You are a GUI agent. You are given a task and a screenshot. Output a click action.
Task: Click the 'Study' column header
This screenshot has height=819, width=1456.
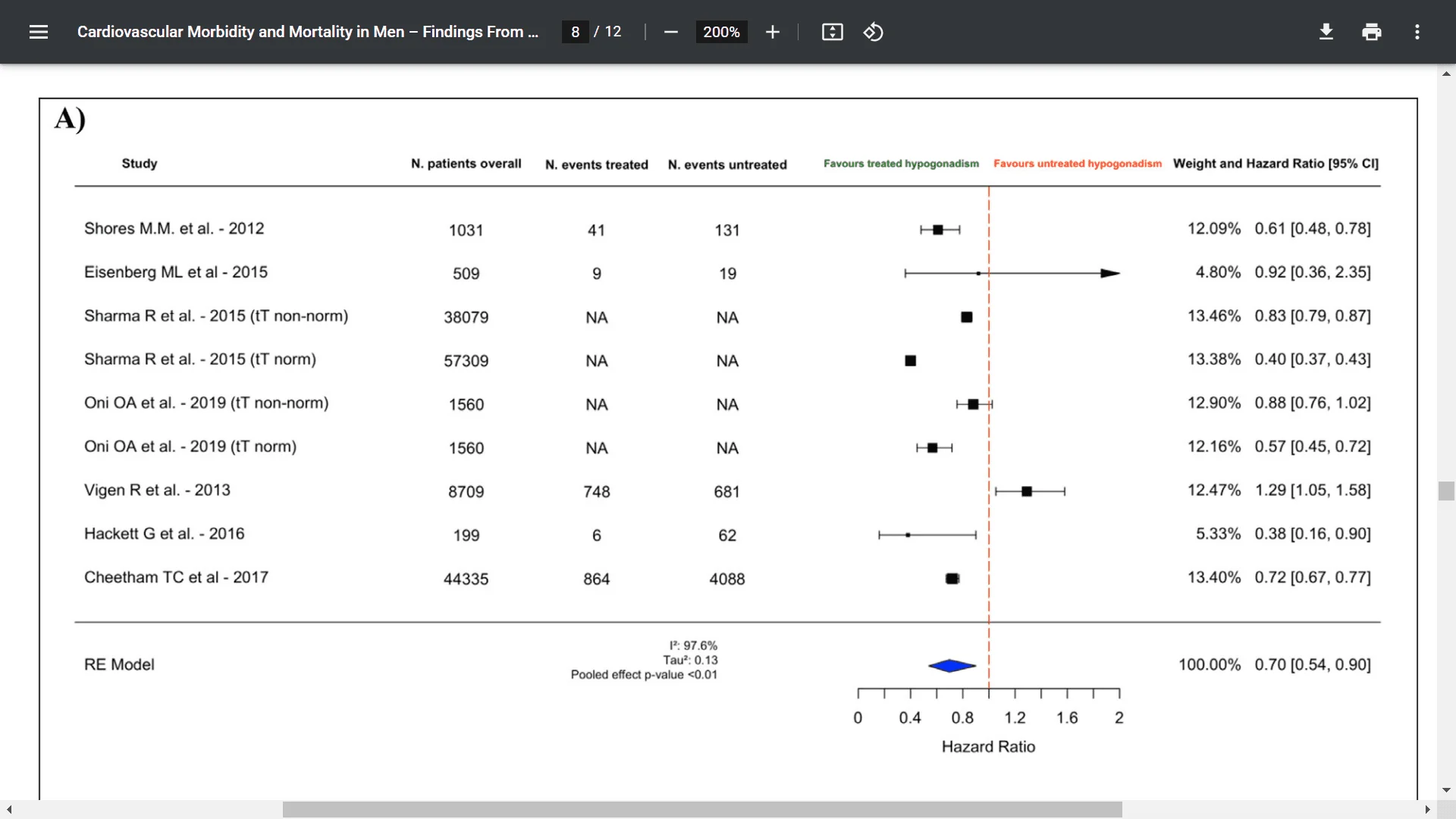[x=140, y=164]
